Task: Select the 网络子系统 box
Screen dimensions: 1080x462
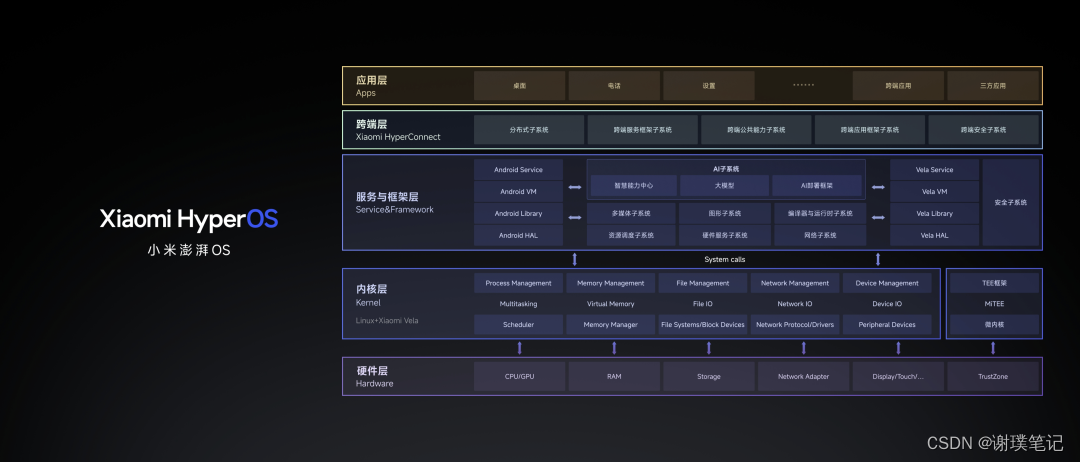Action: (820, 235)
